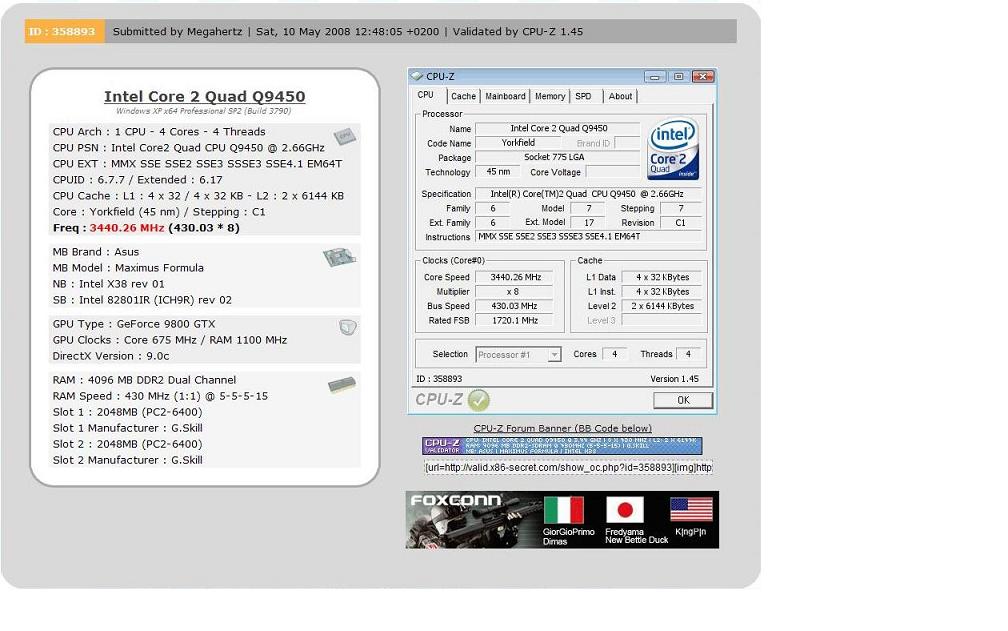The image size is (1008, 631).
Task: Click the Italian flag in Foxconn banner
Action: pyautogui.click(x=564, y=510)
